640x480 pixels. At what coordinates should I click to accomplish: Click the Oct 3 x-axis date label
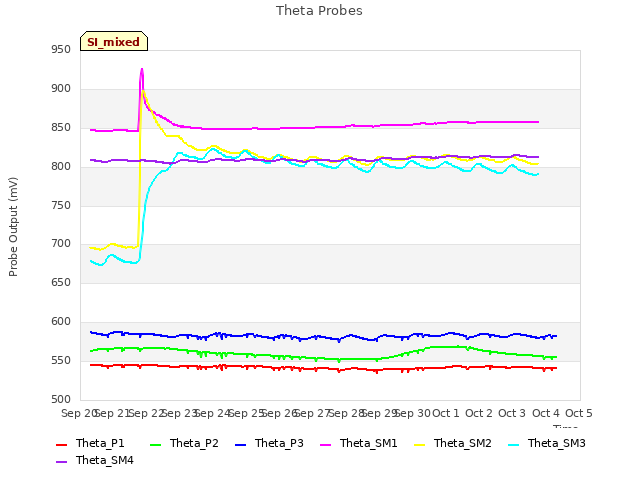(x=512, y=413)
